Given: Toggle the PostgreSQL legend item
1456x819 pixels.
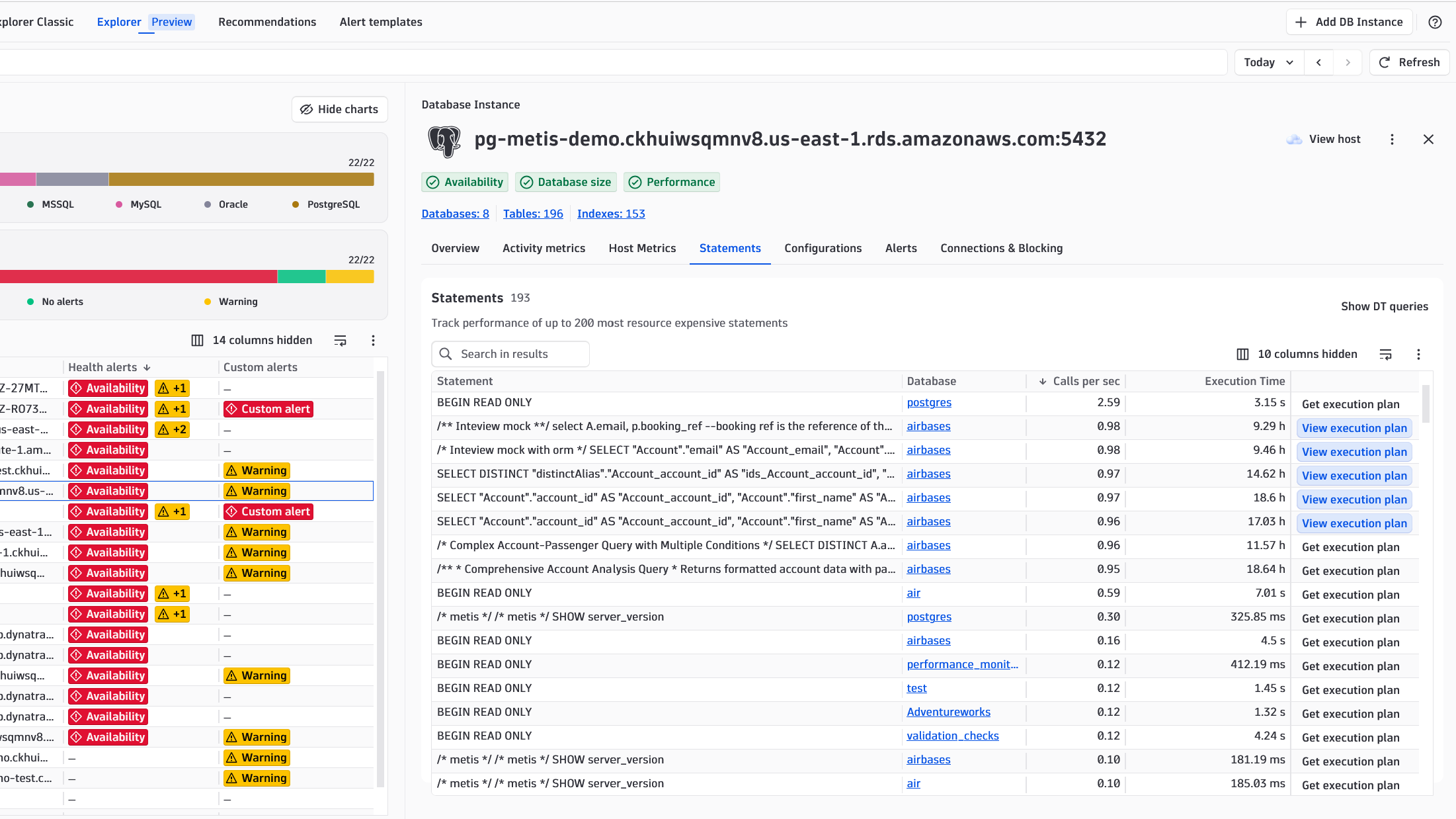Looking at the screenshot, I should (x=326, y=204).
